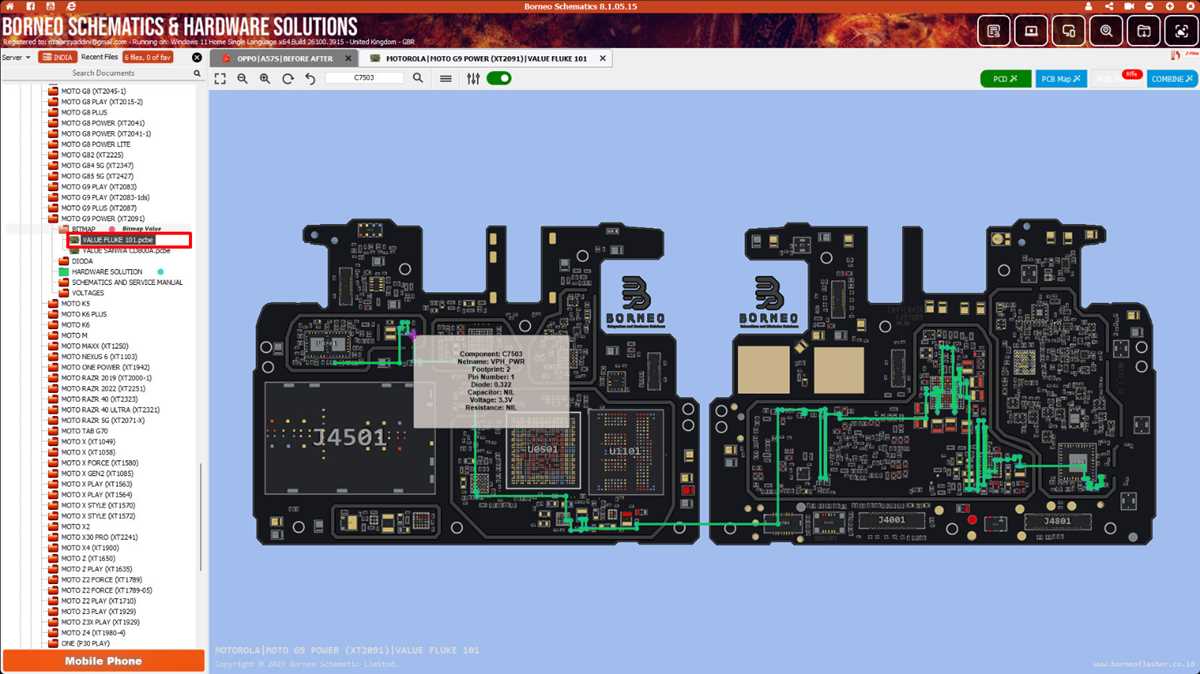1200x674 pixels.
Task: Click the PCB Map button
Action: [1061, 79]
